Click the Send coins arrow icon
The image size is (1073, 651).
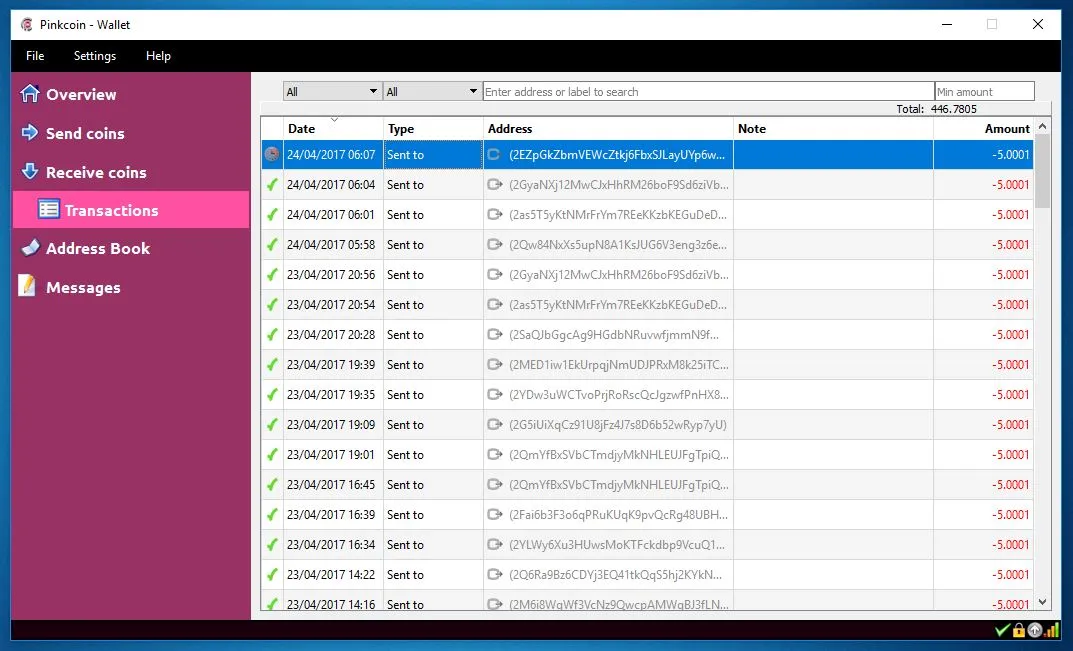29,132
